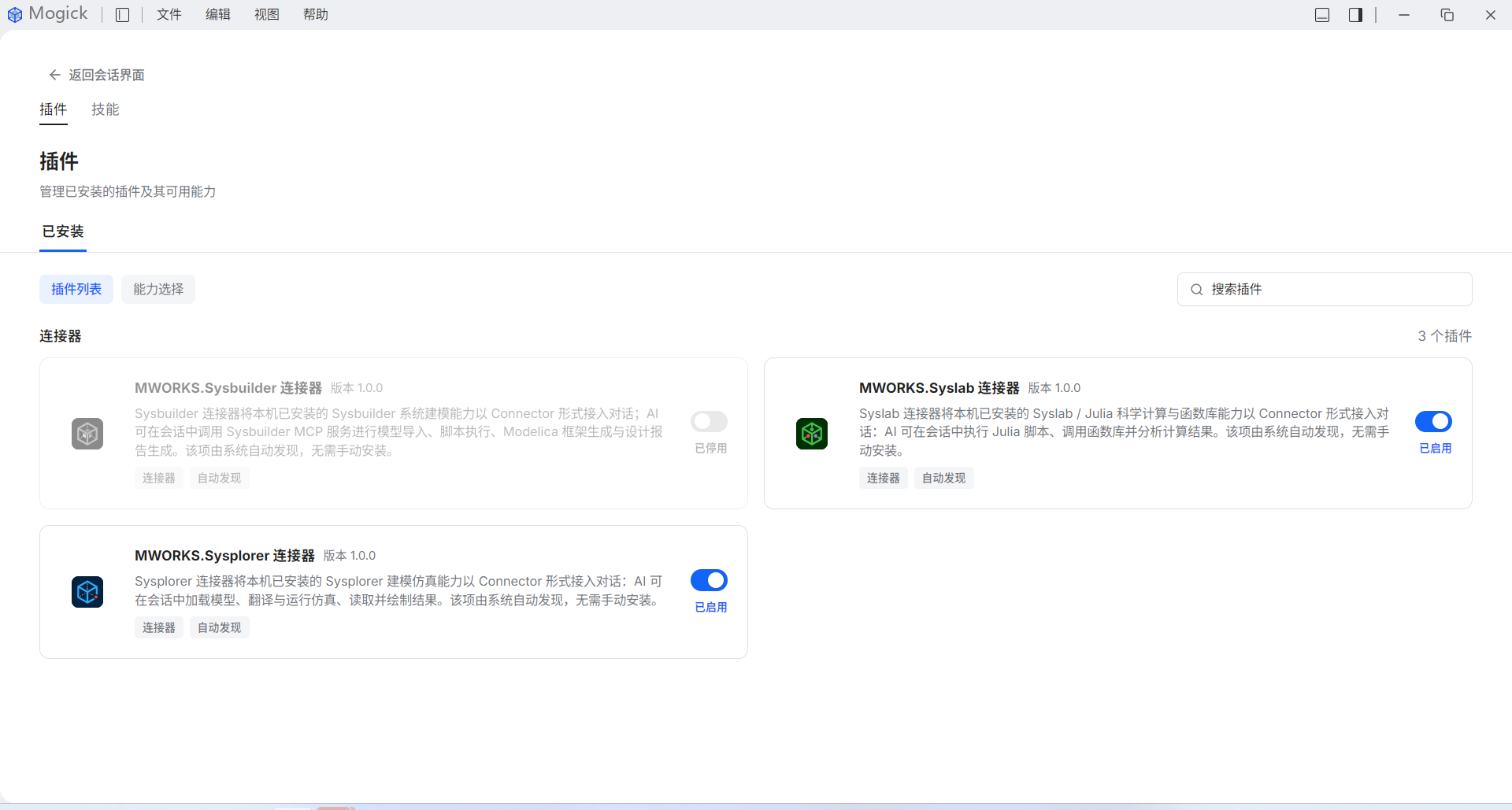The width and height of the screenshot is (1512, 810).
Task: Enable the MWORKS.Sysbuilder connector toggle
Action: [709, 421]
